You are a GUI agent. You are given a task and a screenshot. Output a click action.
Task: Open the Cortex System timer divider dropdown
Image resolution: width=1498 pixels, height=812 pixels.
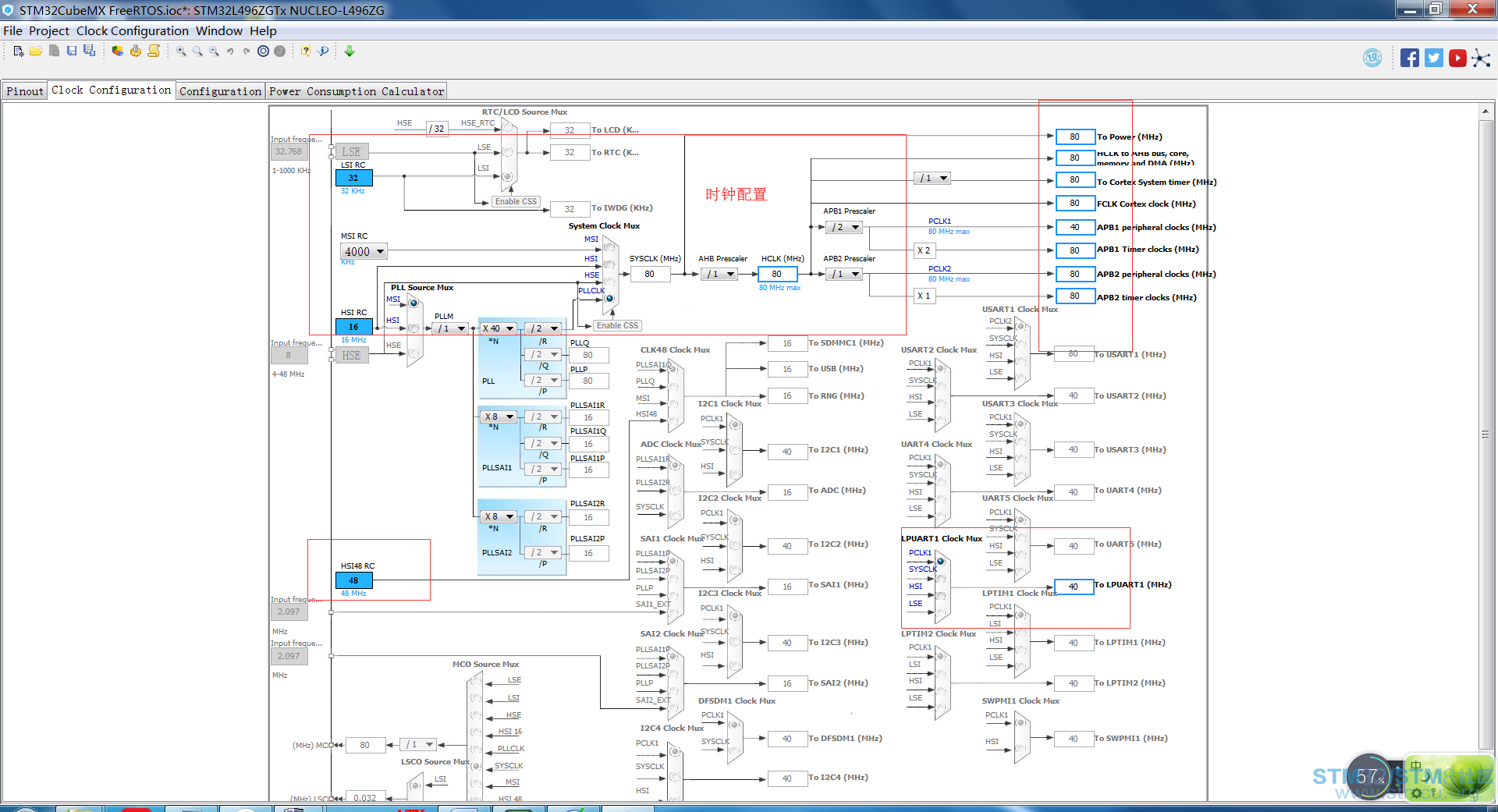click(x=932, y=179)
